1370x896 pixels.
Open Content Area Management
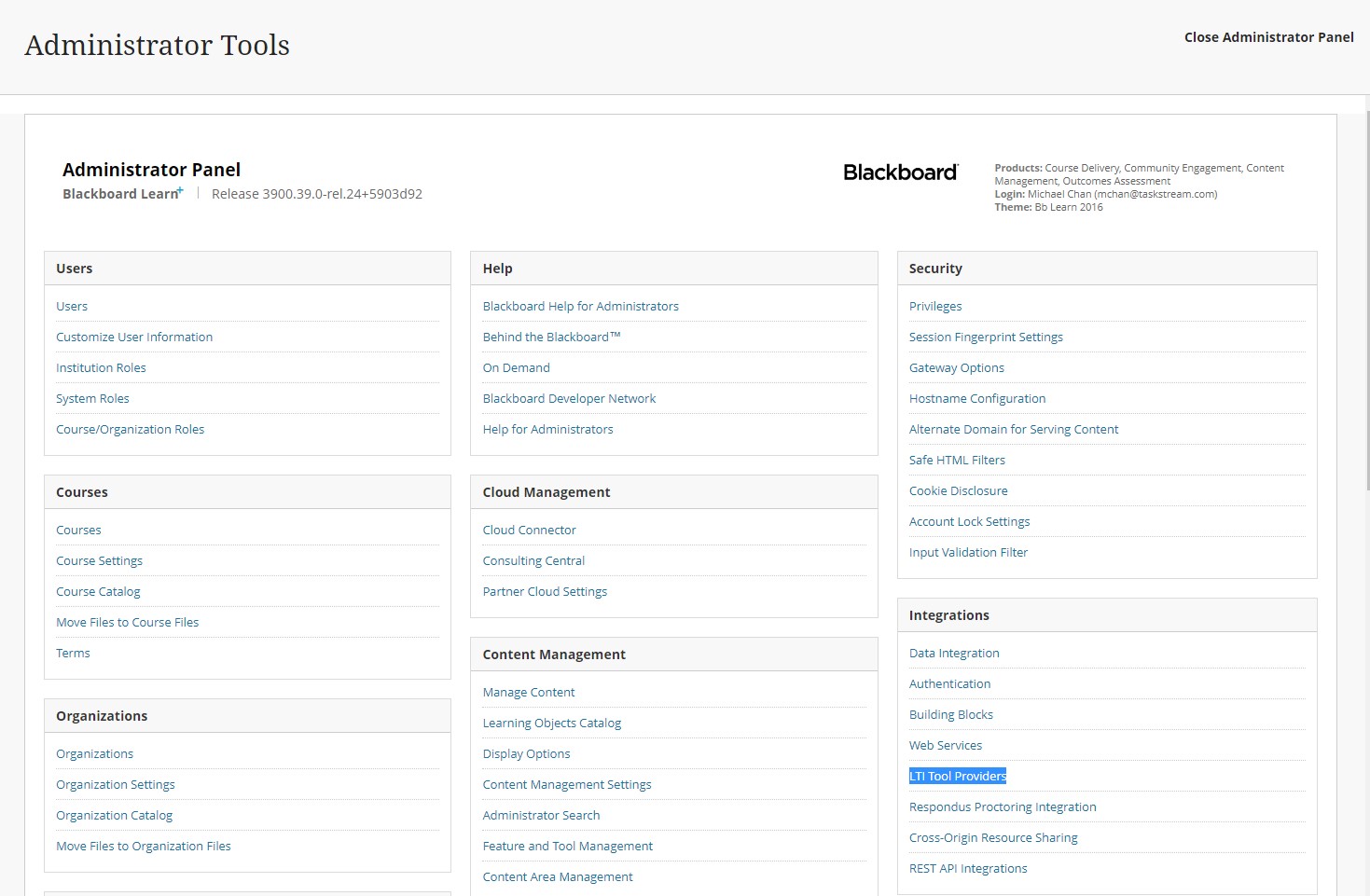558,876
